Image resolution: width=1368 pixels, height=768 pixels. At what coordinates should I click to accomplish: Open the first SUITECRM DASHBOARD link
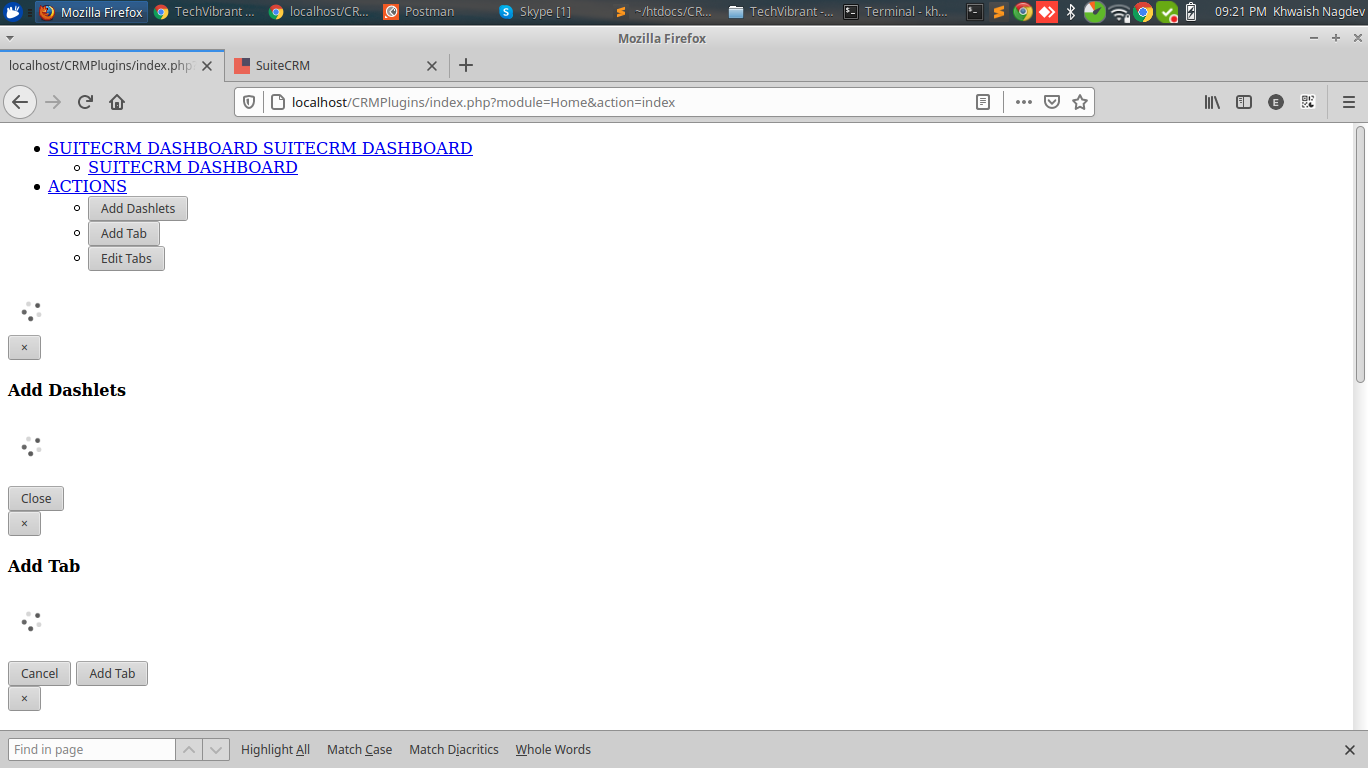click(x=260, y=148)
